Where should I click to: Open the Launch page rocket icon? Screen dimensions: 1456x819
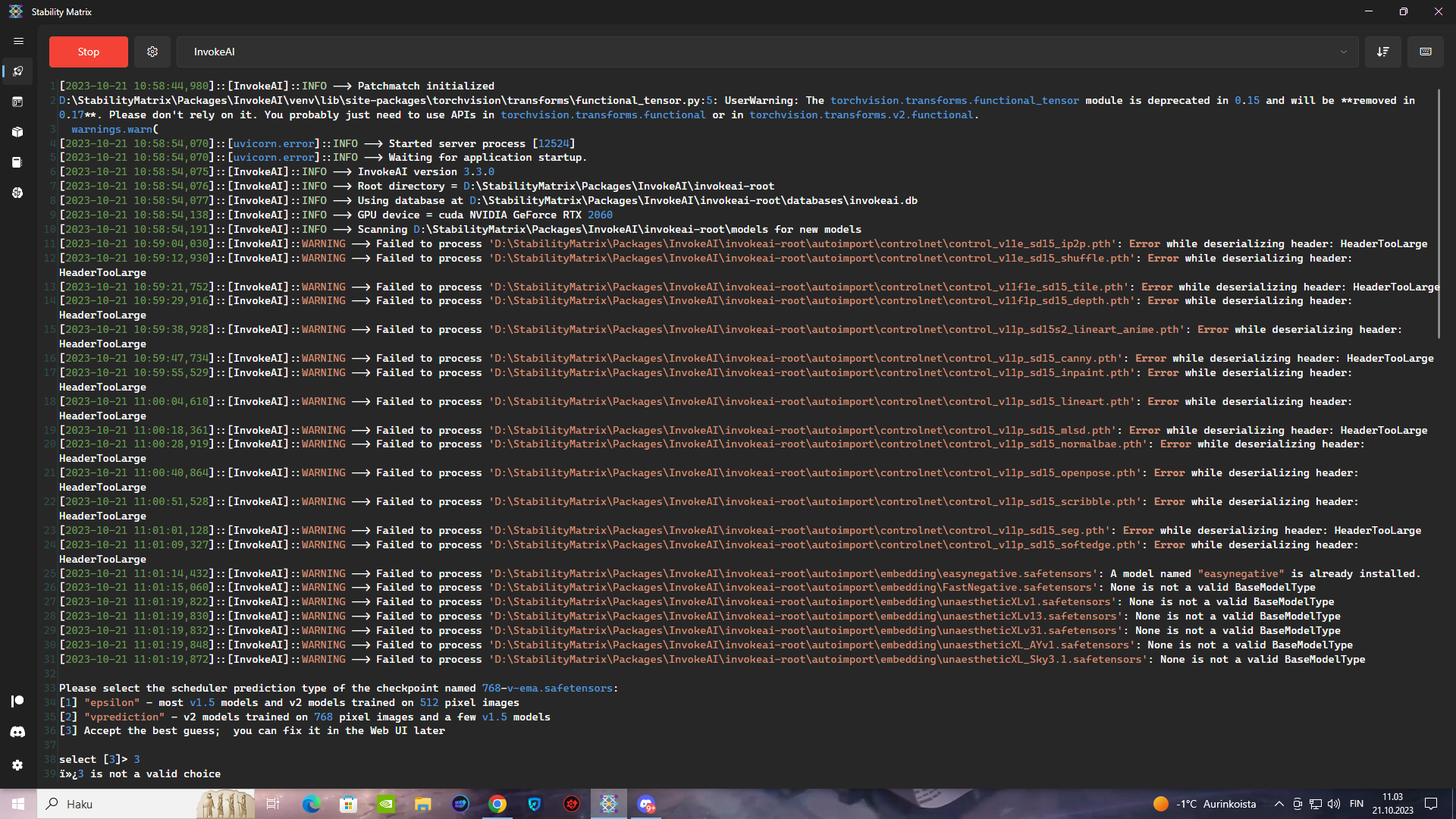click(17, 71)
